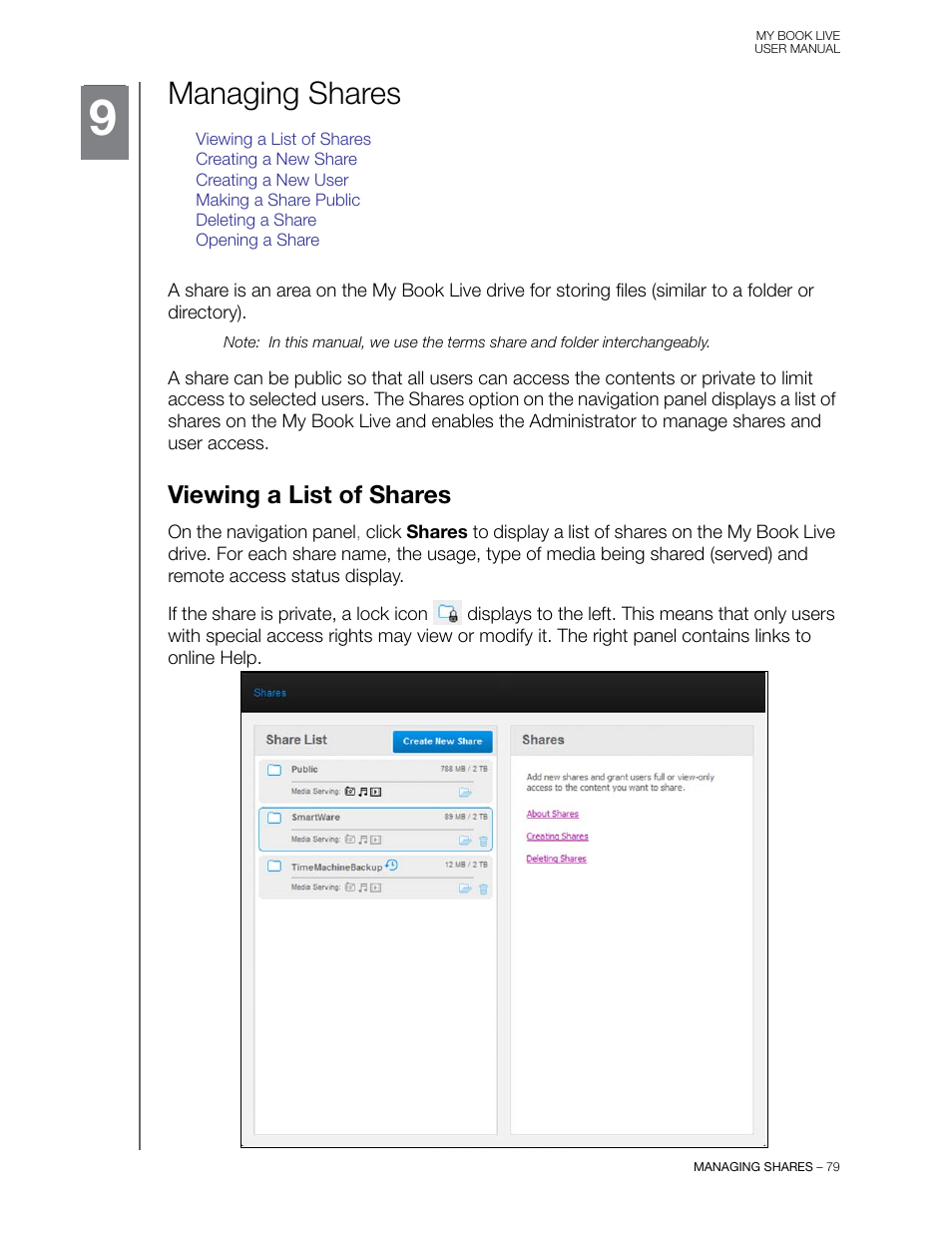
Task: Click music media serving icon for TimeMachineBackup
Action: tap(363, 888)
